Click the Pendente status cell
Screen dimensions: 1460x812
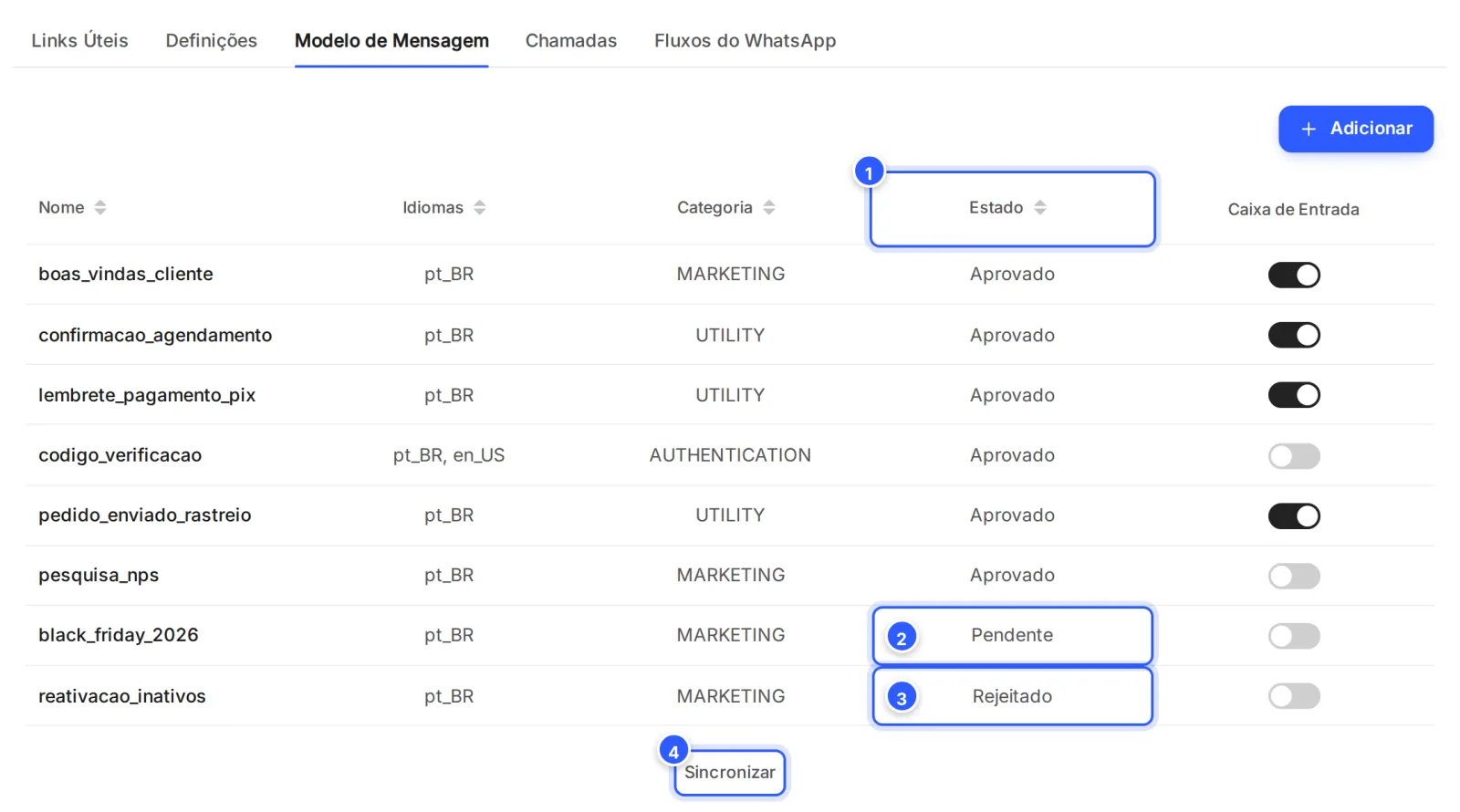pyautogui.click(x=1012, y=636)
